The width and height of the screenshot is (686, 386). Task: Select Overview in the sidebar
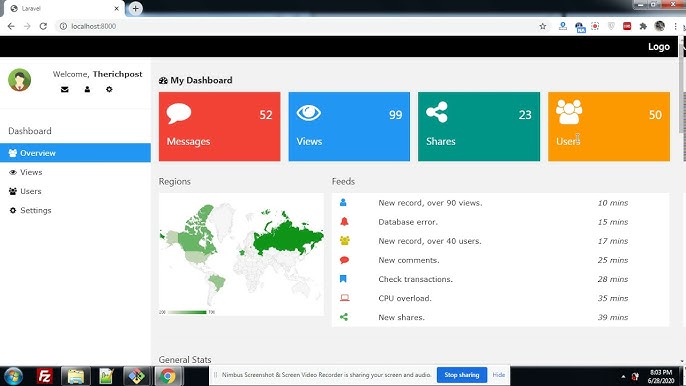click(75, 153)
